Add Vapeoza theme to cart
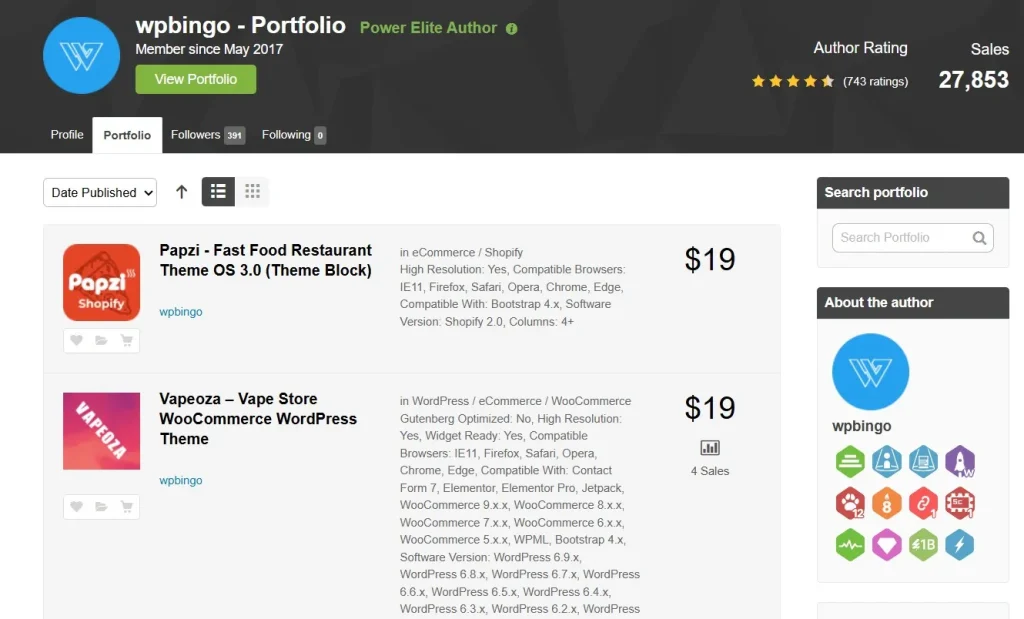Screen dimensions: 1024x619 click(x=126, y=507)
